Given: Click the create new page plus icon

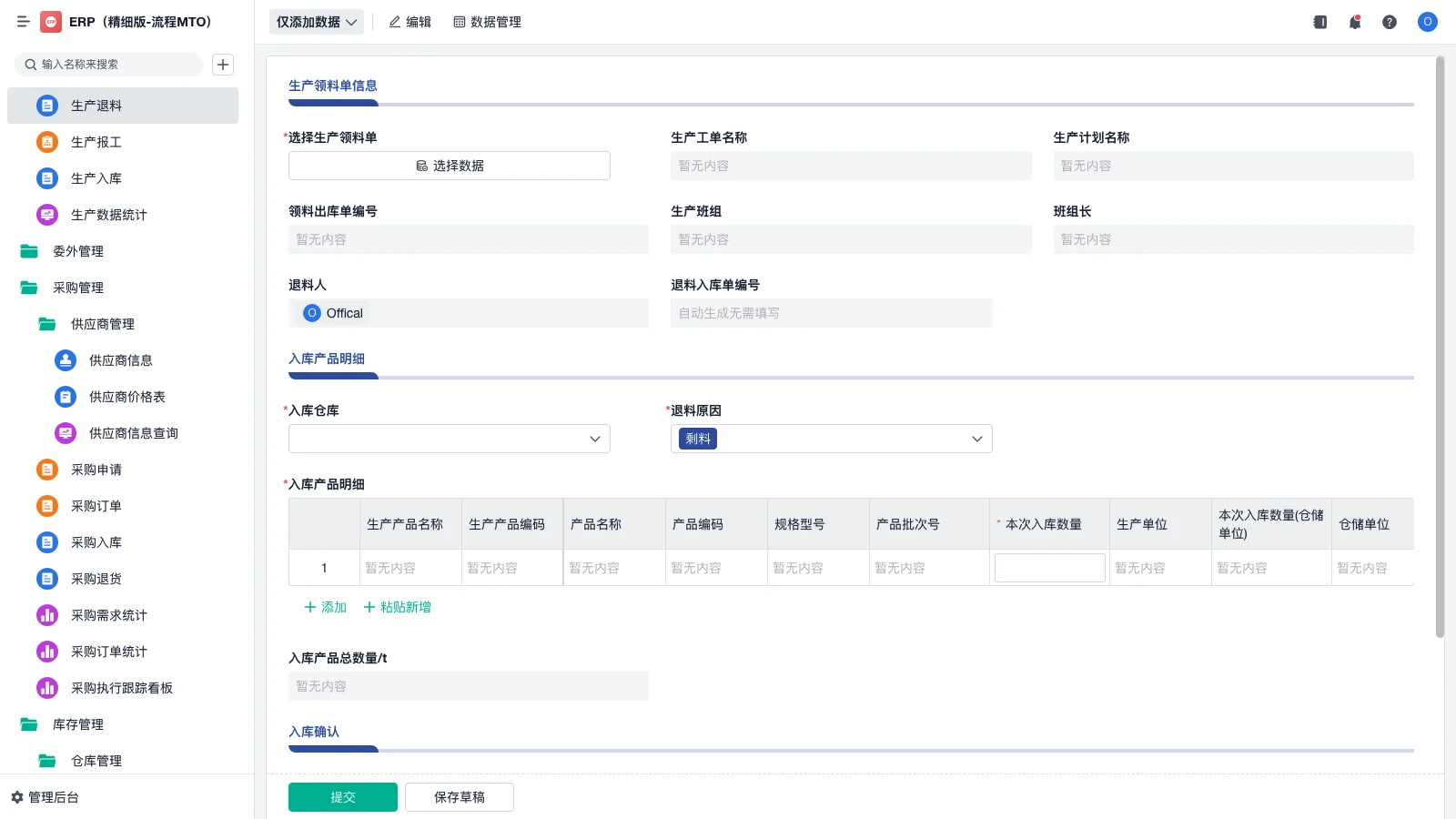Looking at the screenshot, I should point(223,64).
